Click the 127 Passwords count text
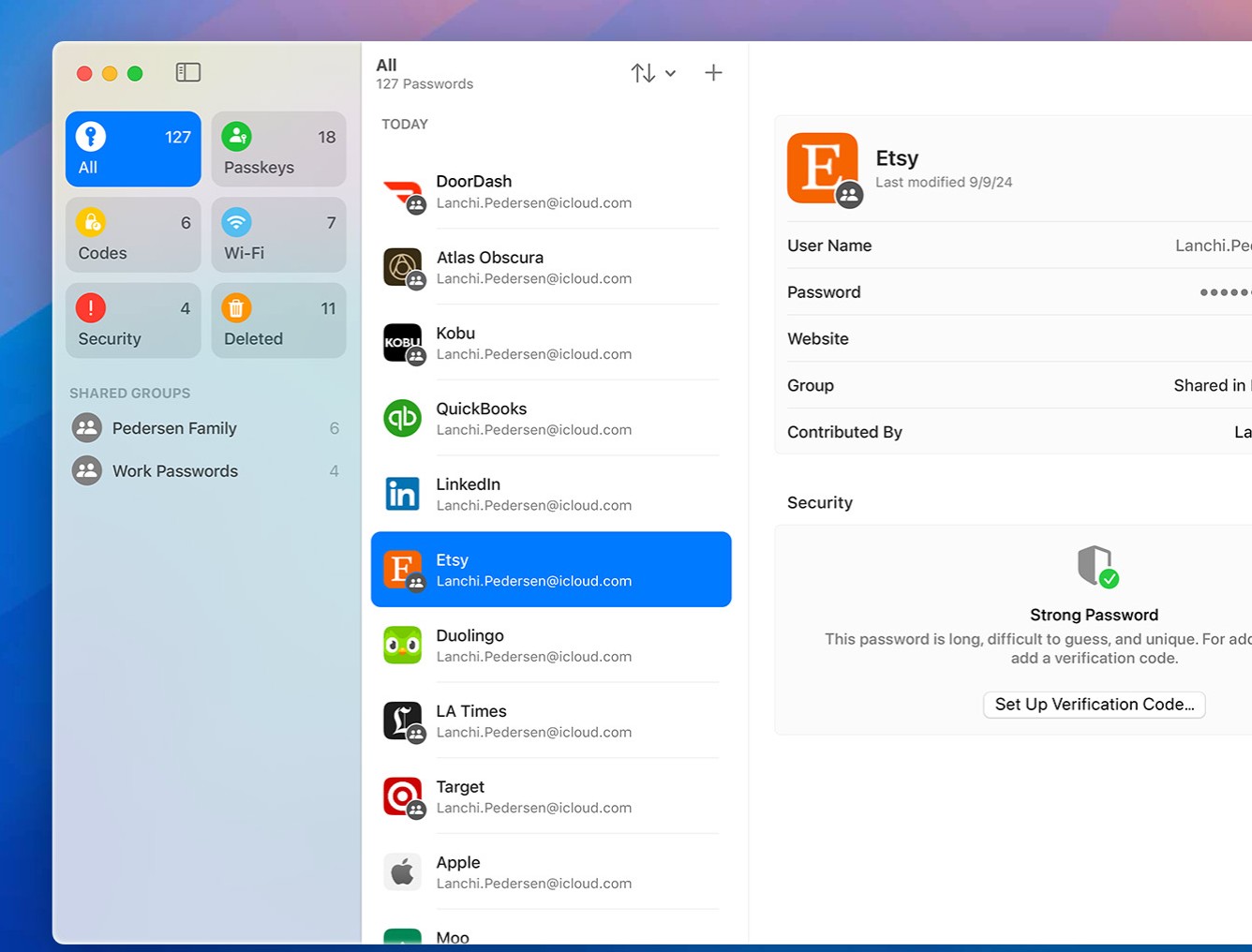Image resolution: width=1252 pixels, height=952 pixels. 425,84
